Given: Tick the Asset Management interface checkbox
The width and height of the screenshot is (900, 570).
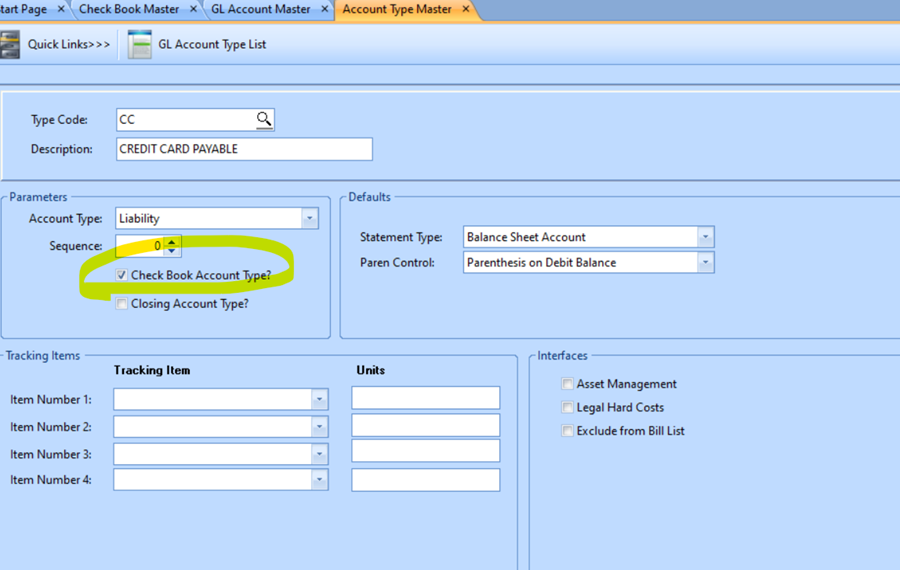Looking at the screenshot, I should click(568, 384).
